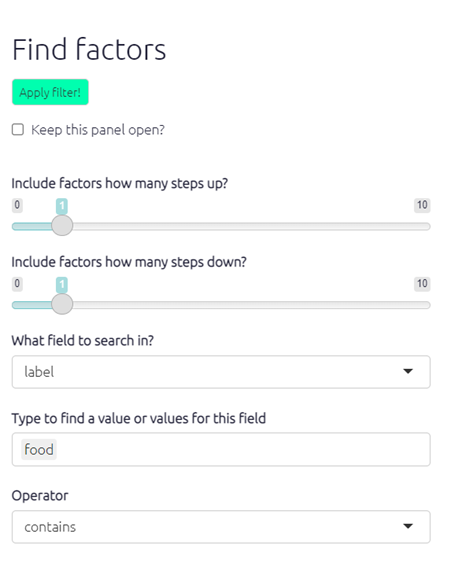Click the steps down slider track midpoint
The height and width of the screenshot is (567, 462).
point(221,305)
